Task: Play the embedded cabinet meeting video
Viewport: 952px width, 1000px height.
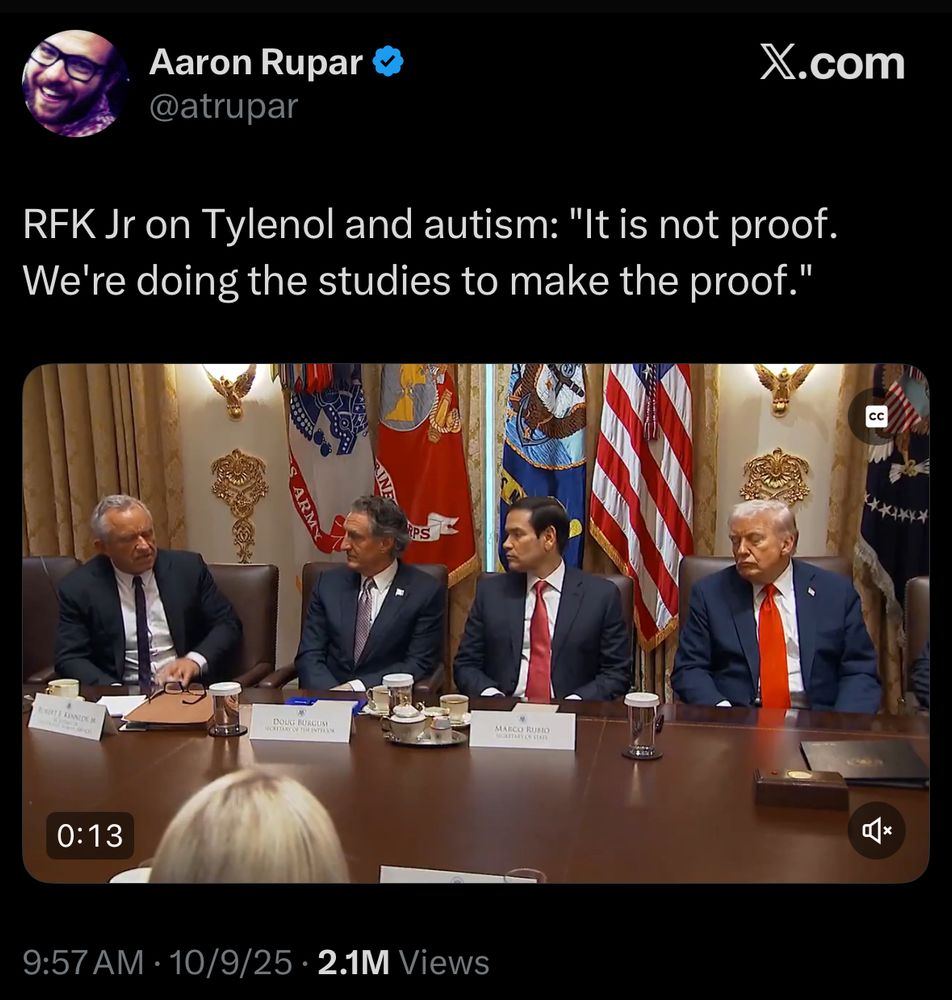Action: pos(476,623)
